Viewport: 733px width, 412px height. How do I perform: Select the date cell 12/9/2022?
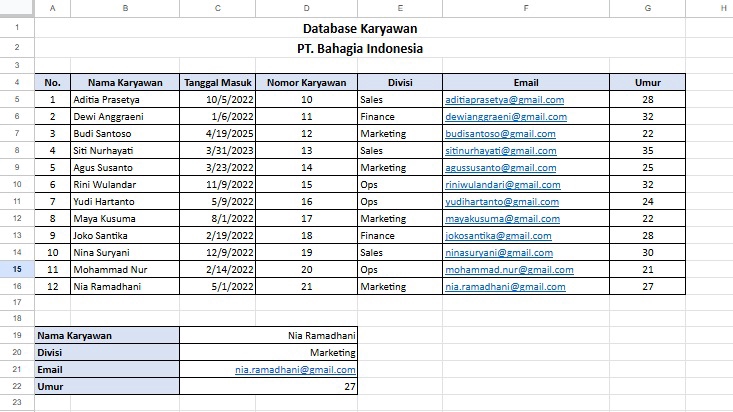coord(218,253)
